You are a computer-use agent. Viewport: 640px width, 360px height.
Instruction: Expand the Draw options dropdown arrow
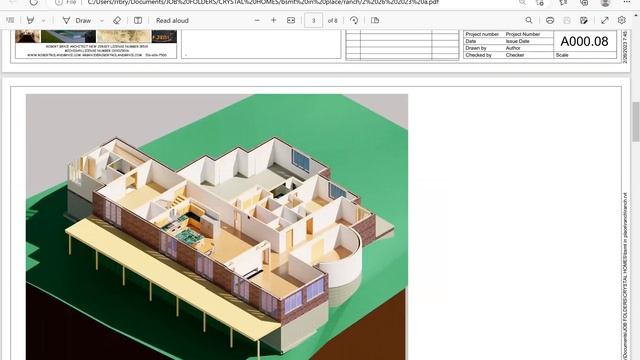[x=102, y=20]
